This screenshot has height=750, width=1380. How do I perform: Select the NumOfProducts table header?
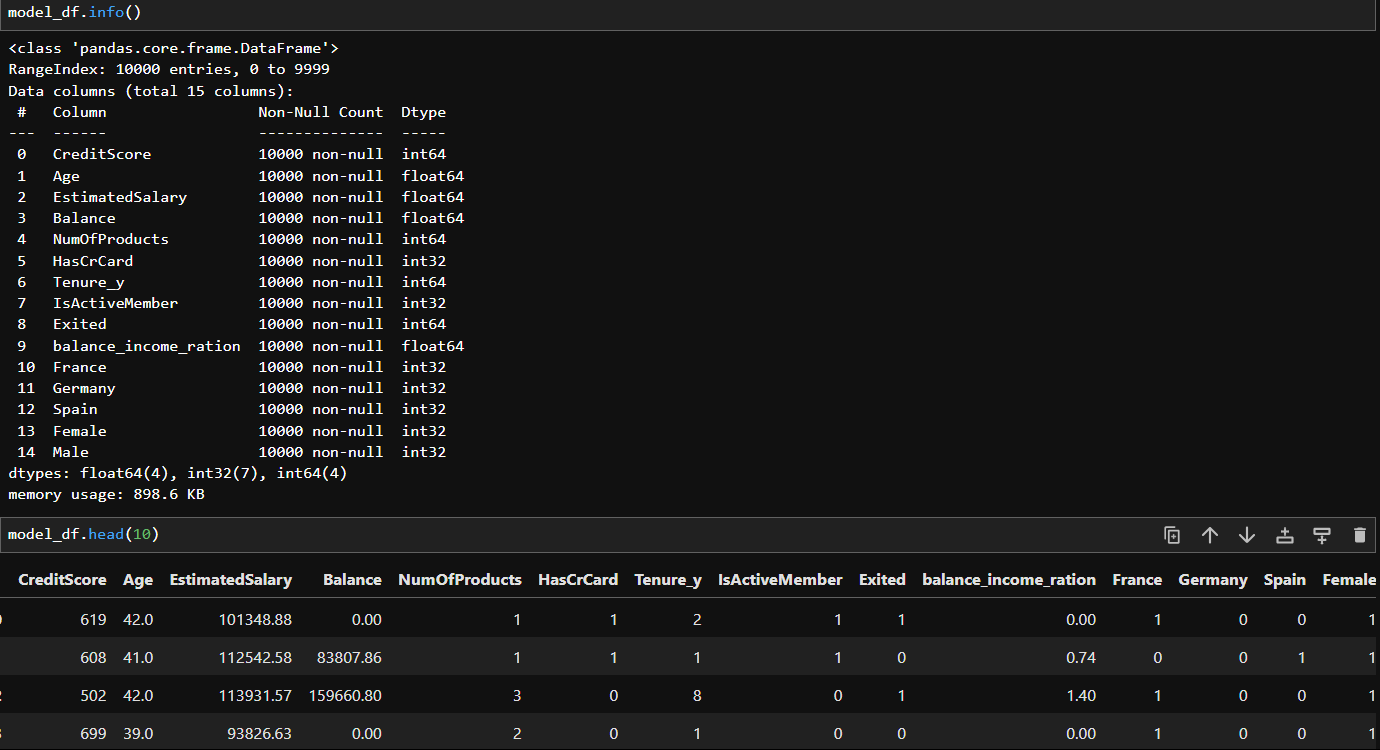pyautogui.click(x=459, y=580)
